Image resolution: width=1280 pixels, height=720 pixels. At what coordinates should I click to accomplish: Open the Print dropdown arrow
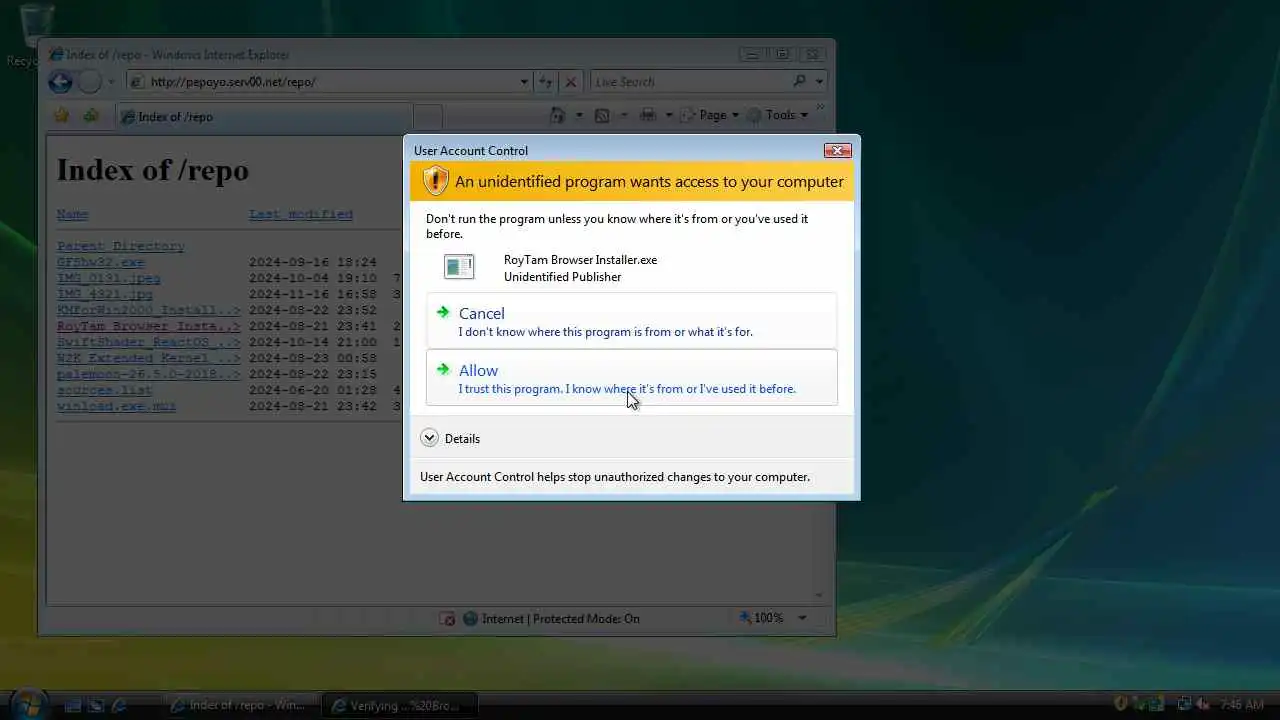click(x=667, y=115)
